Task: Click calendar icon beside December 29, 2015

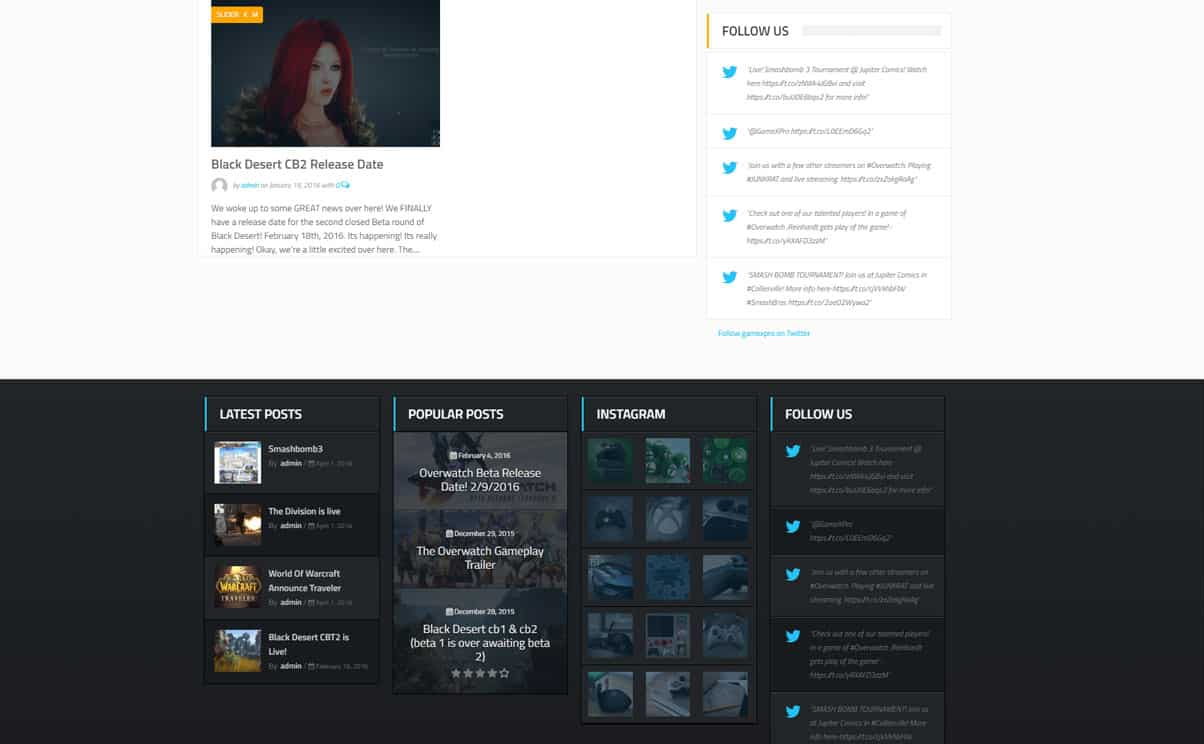Action: point(449,534)
